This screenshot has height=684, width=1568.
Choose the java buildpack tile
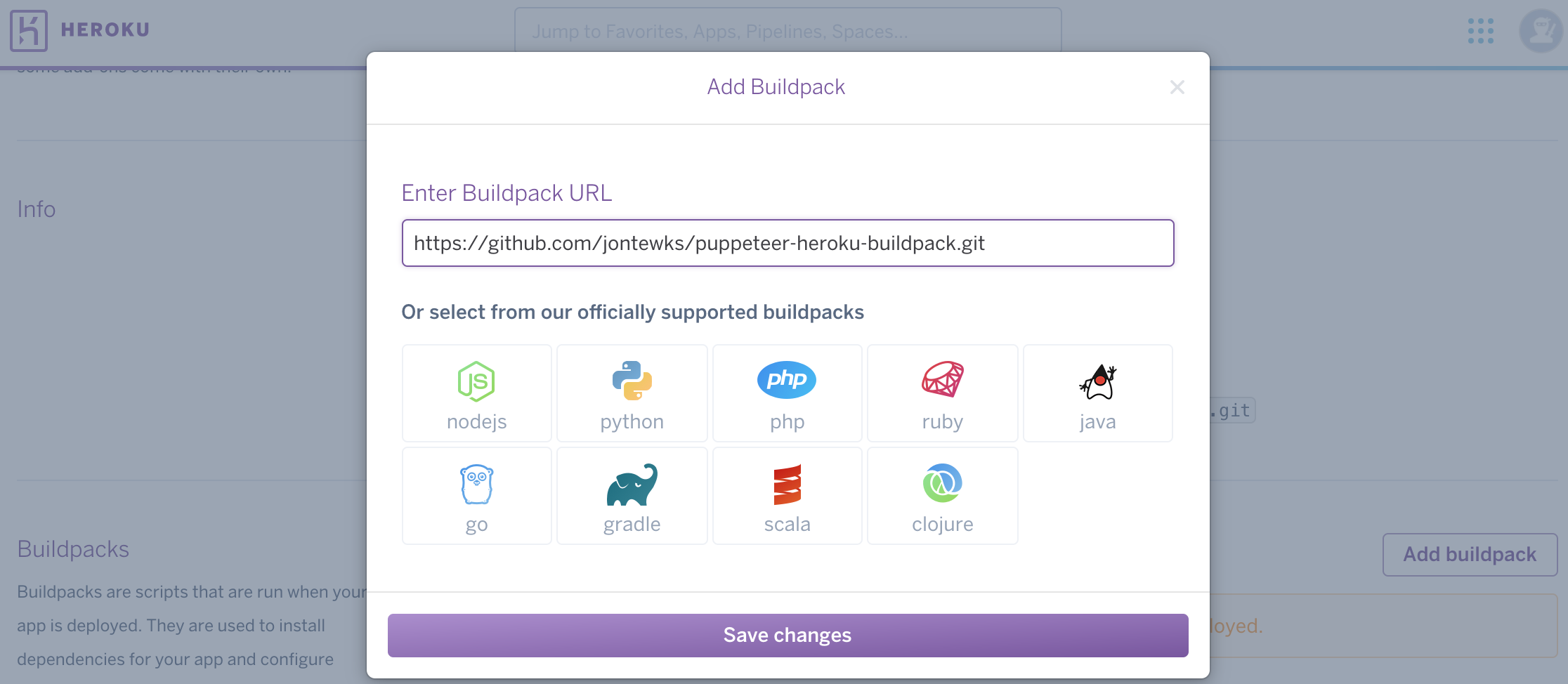click(1097, 393)
